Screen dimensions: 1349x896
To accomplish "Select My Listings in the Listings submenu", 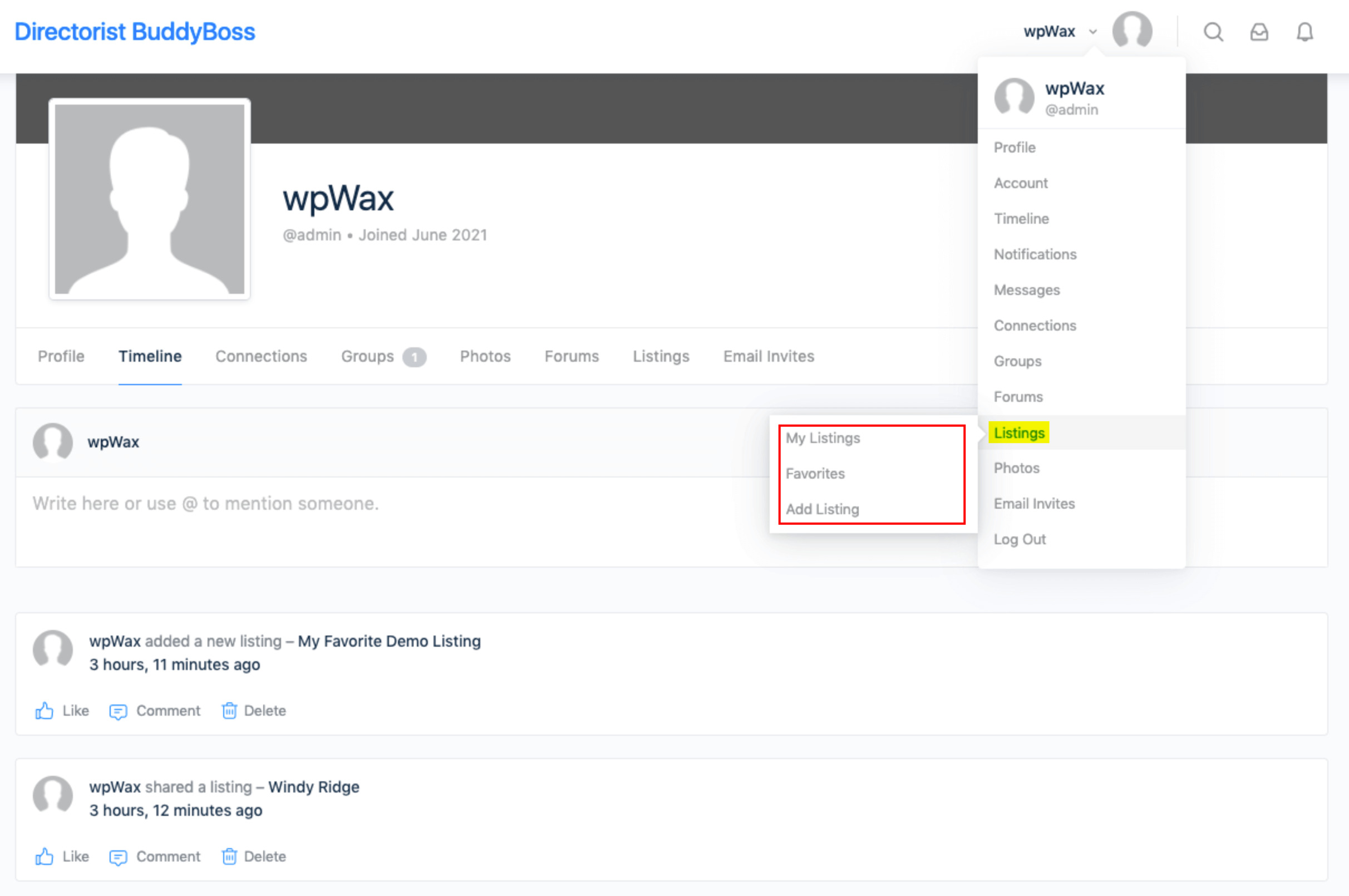I will 823,438.
